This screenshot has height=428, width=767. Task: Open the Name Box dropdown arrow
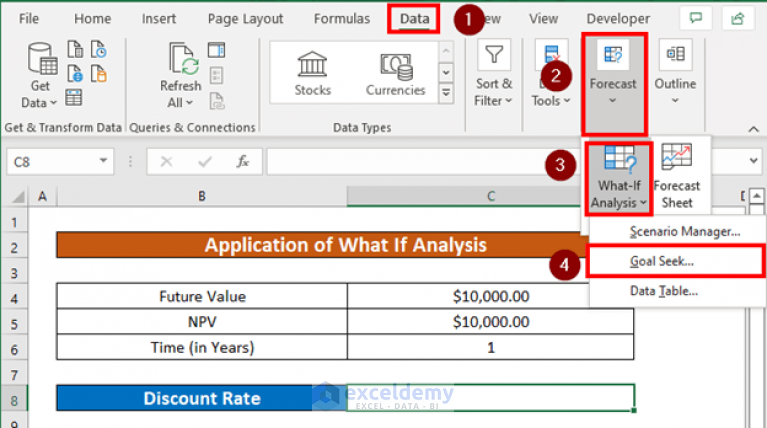pyautogui.click(x=103, y=161)
